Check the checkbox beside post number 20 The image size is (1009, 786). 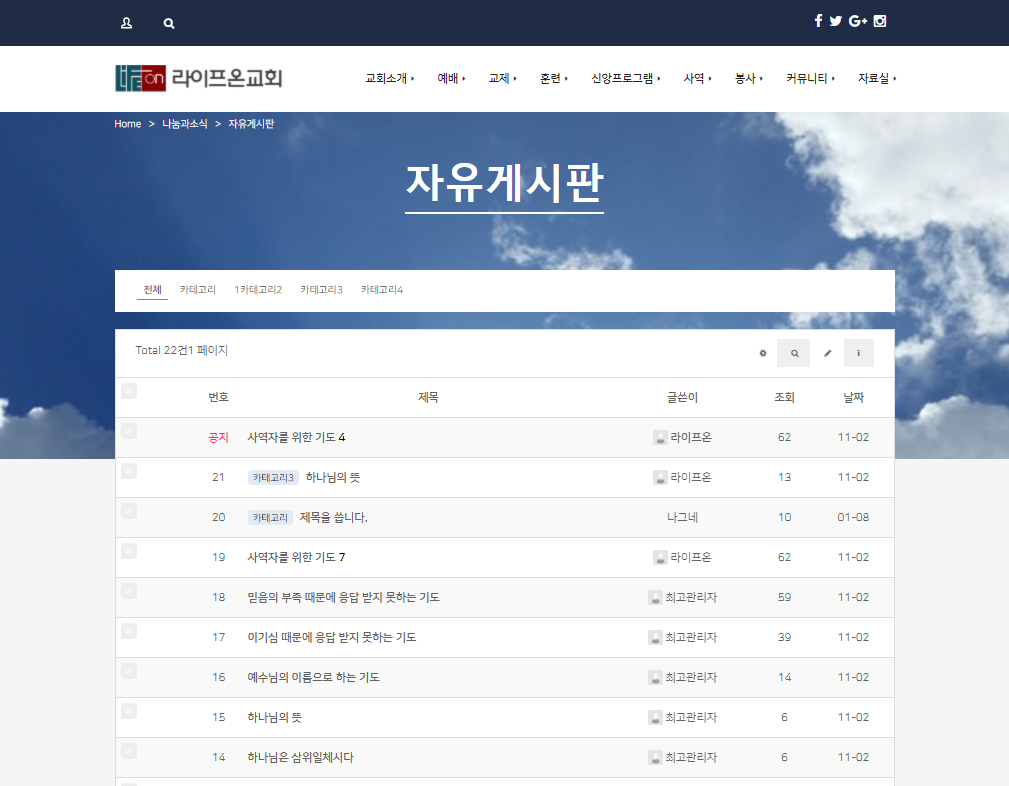[x=129, y=510]
